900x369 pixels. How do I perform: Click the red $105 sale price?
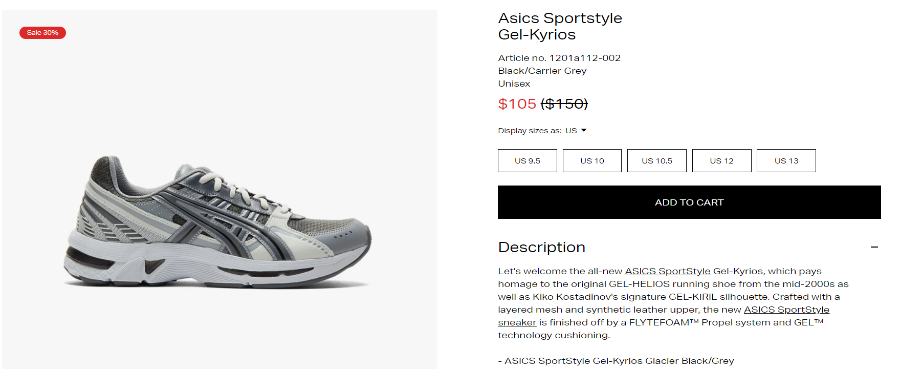point(517,104)
